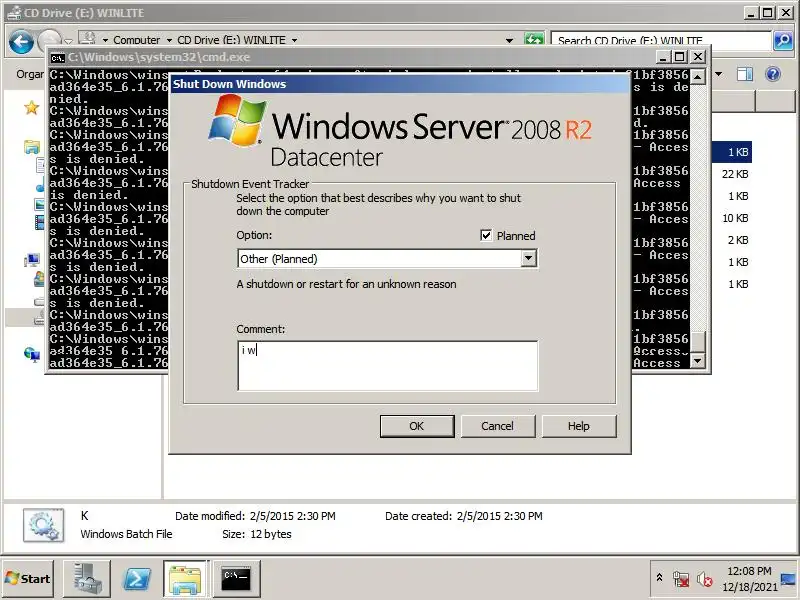800x600 pixels.
Task: Open the Organize menu in Explorer
Action: coord(30,74)
